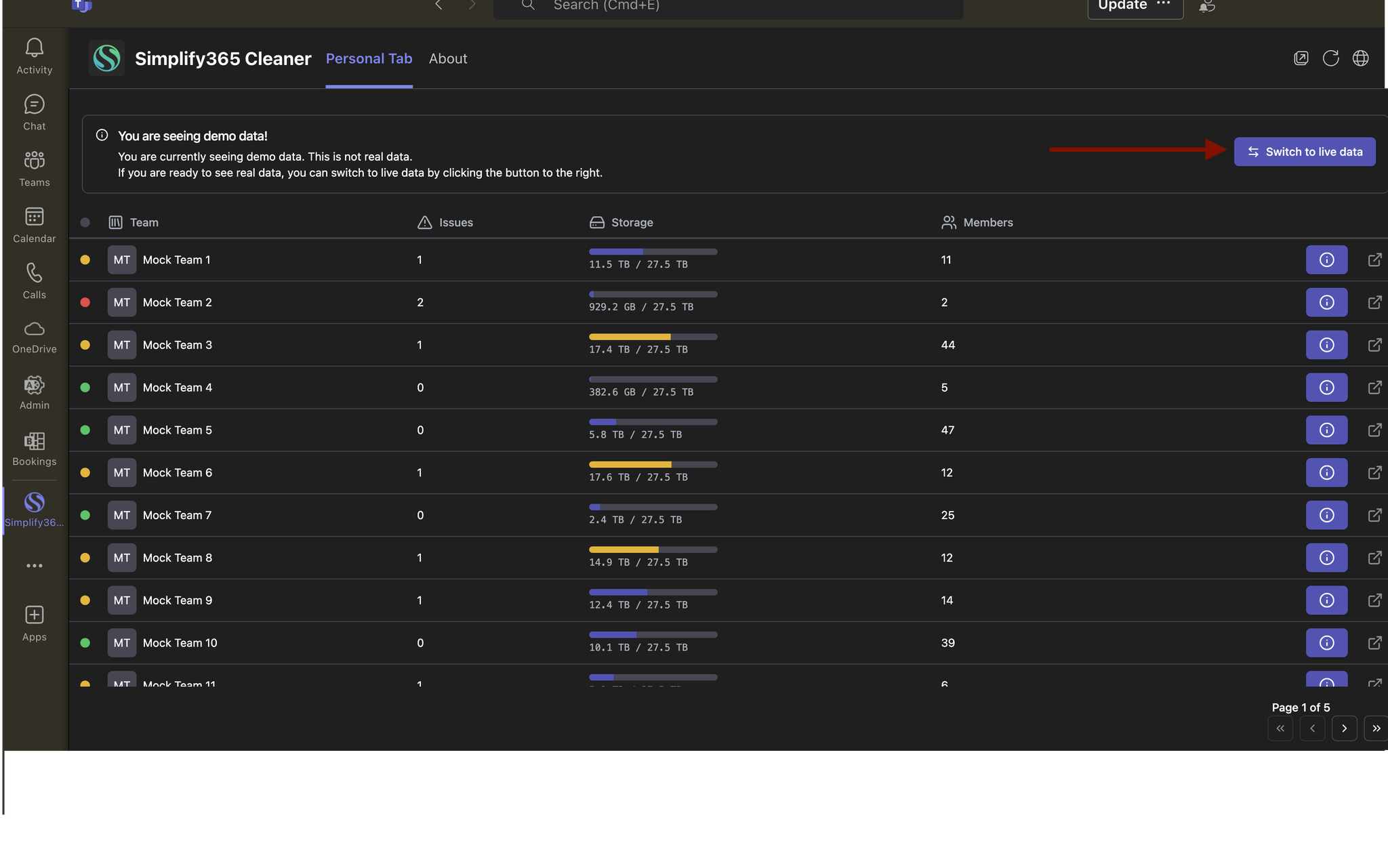
Task: Open Mock Team 1 external link
Action: click(x=1374, y=260)
